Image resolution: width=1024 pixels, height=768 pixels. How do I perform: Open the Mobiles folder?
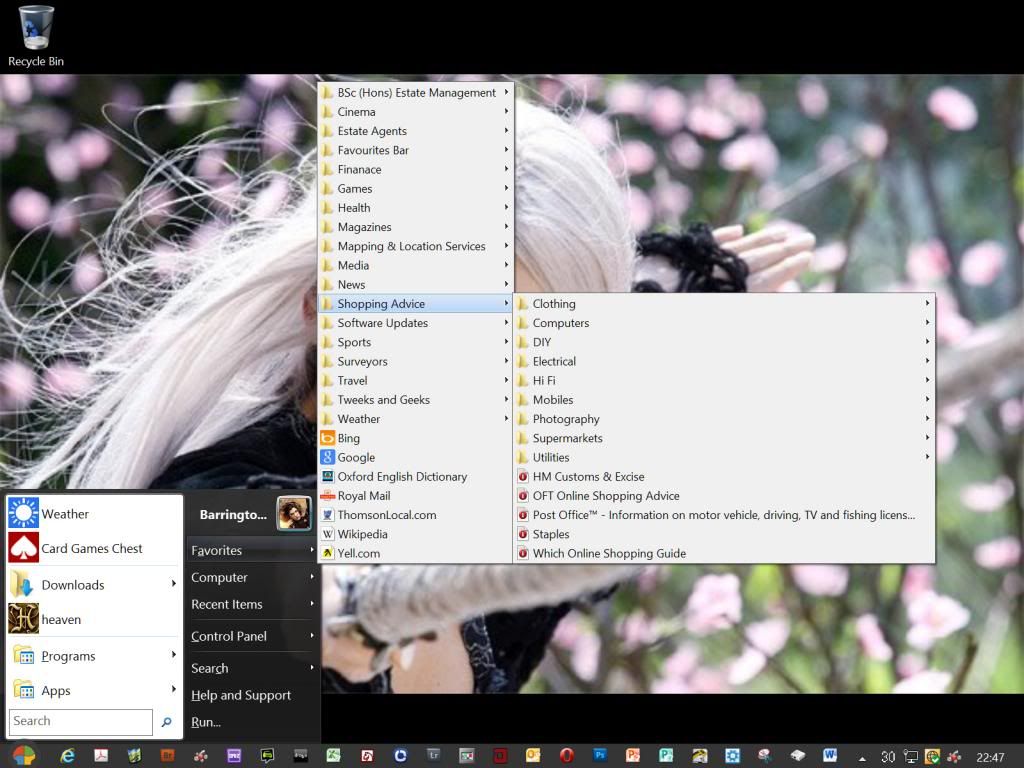click(x=724, y=400)
